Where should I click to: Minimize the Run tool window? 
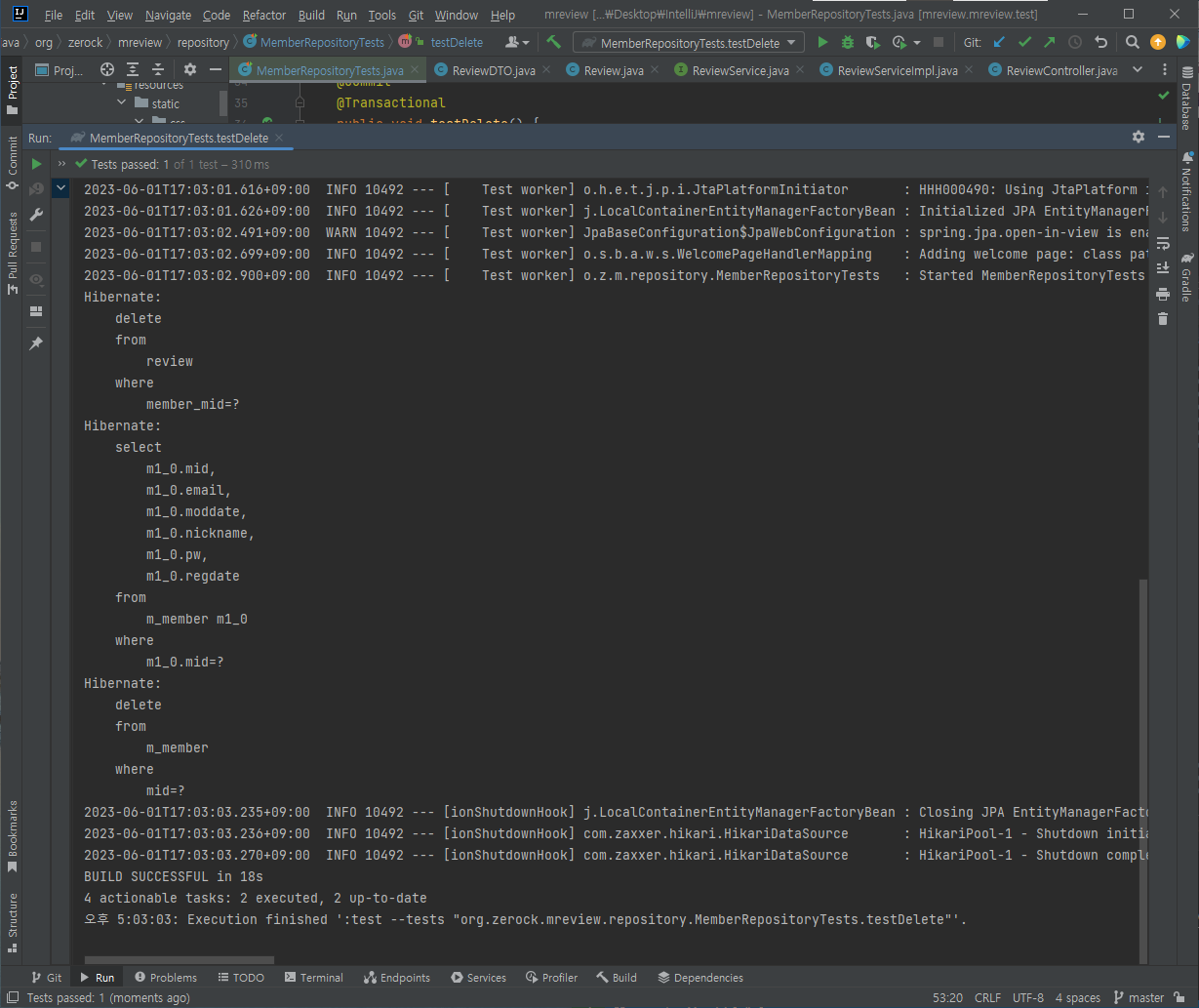pos(1163,138)
